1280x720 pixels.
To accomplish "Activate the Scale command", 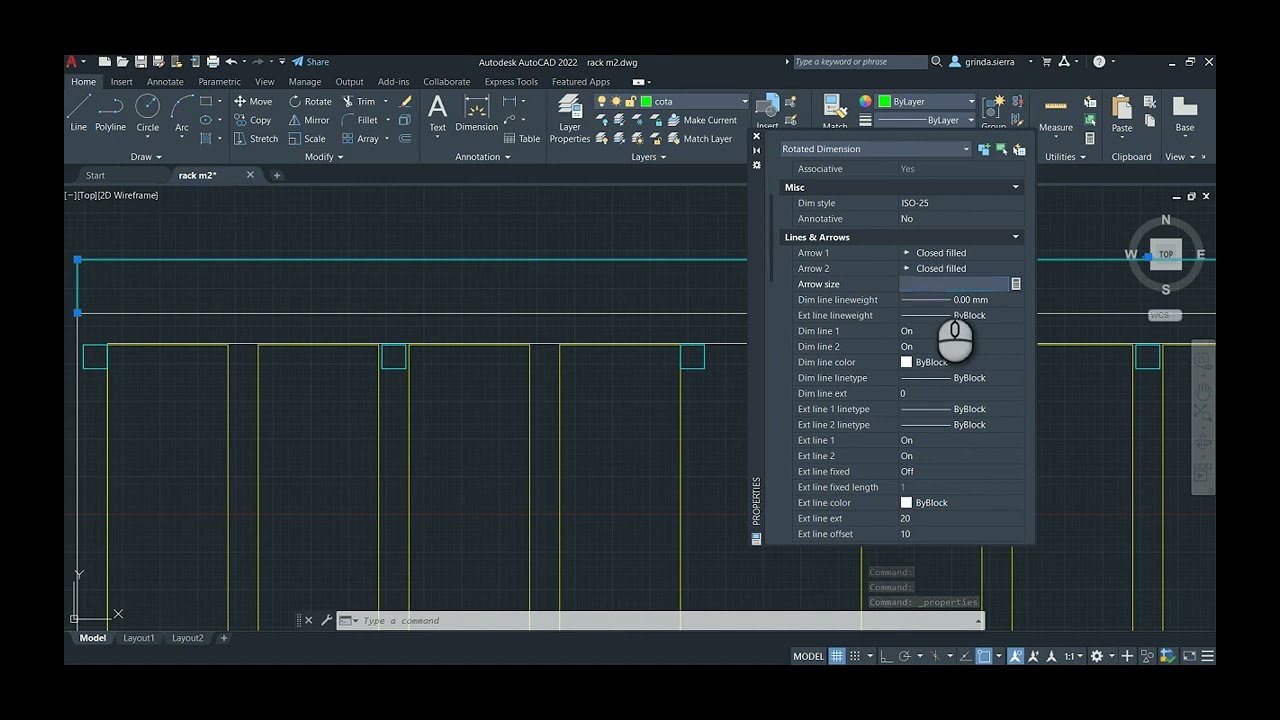I will [307, 139].
